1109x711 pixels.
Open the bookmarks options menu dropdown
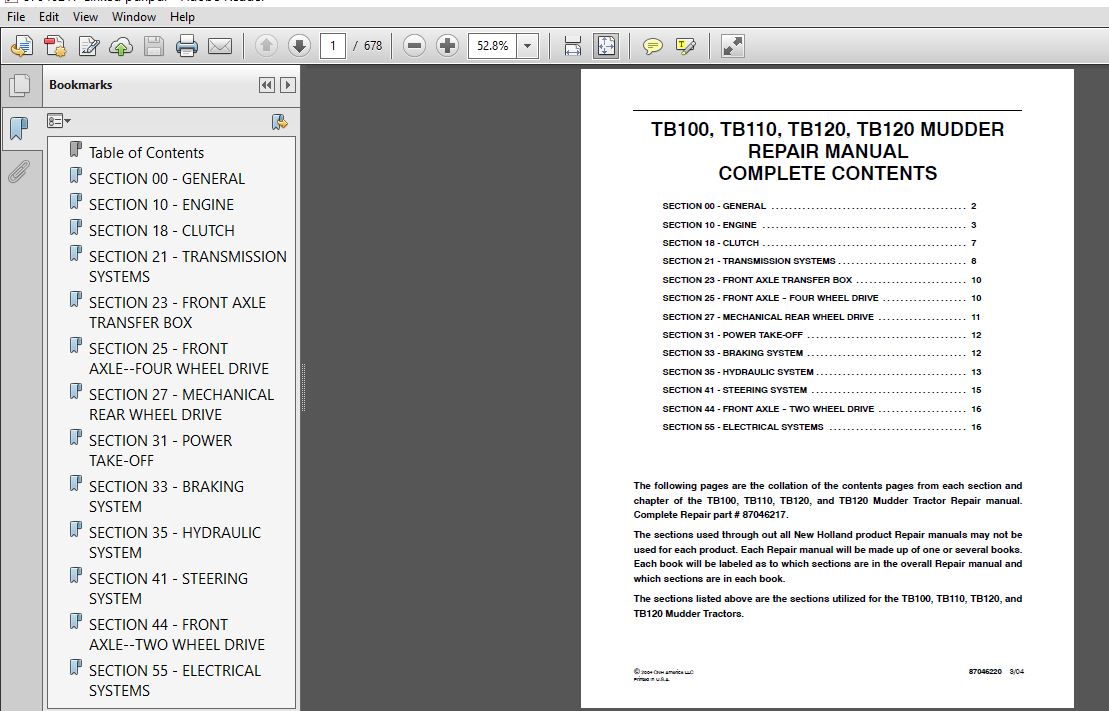click(x=59, y=121)
